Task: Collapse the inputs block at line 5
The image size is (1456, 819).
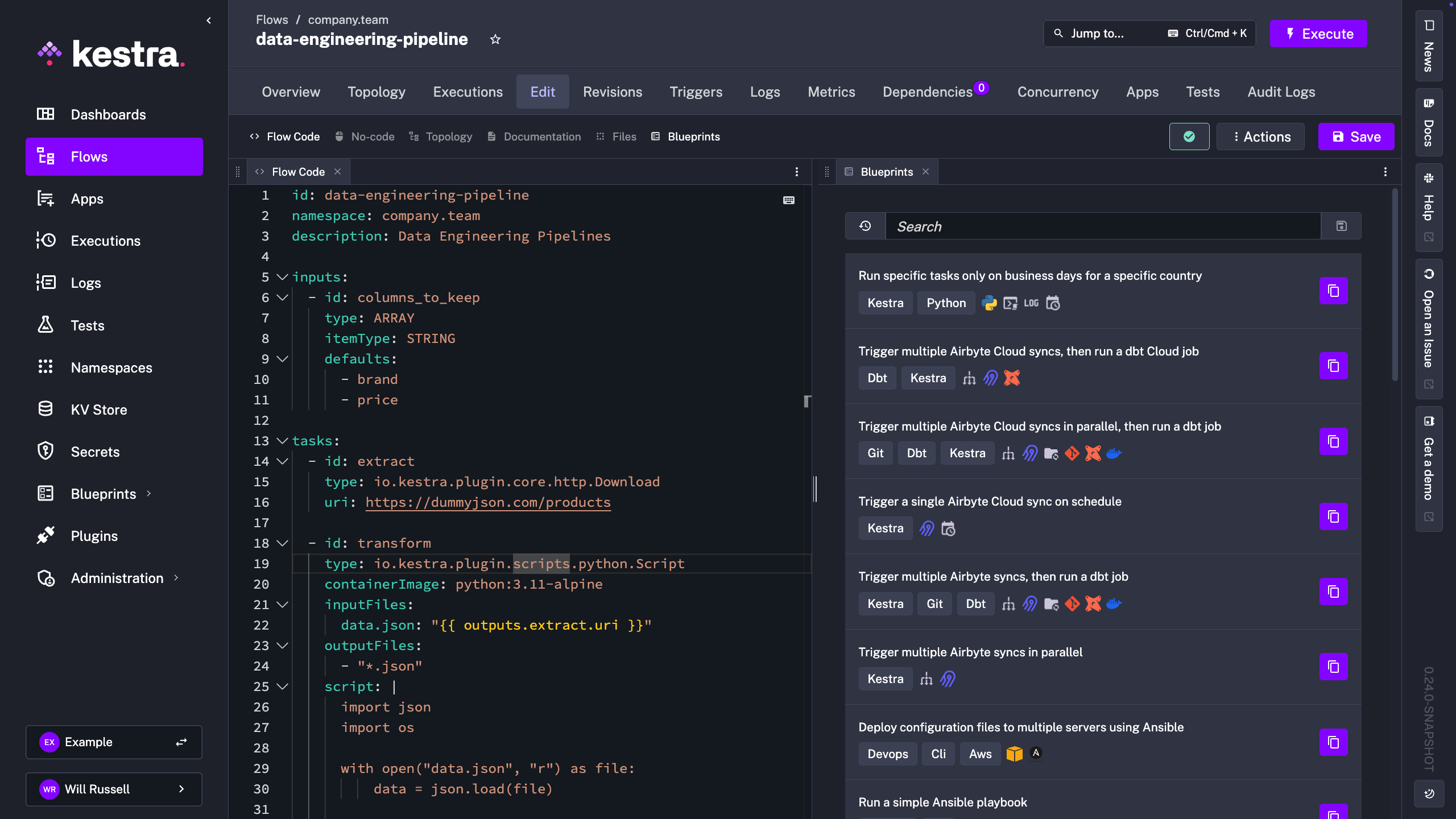Action: [x=282, y=277]
